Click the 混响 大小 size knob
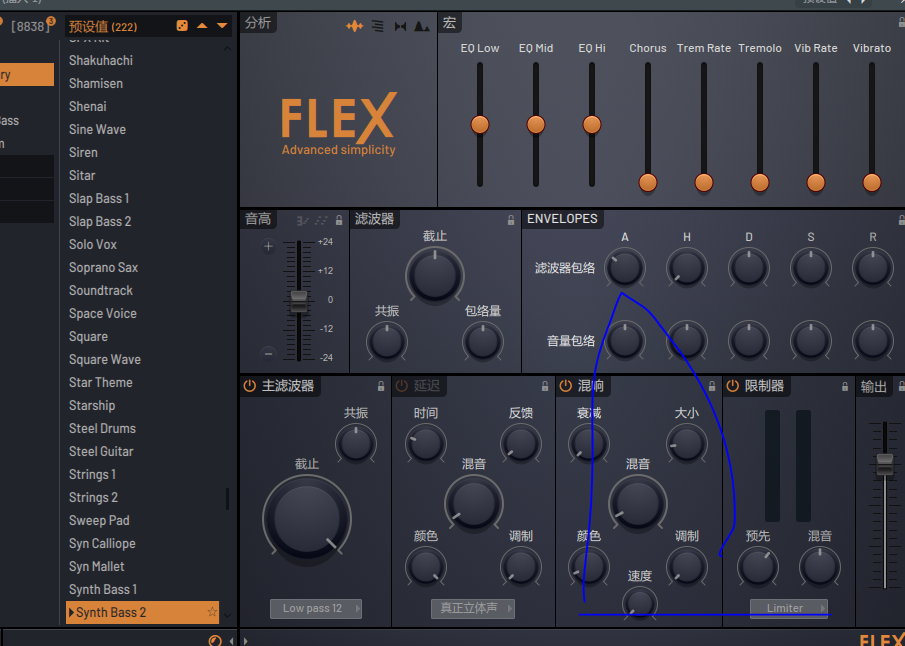This screenshot has width=905, height=646. [686, 445]
